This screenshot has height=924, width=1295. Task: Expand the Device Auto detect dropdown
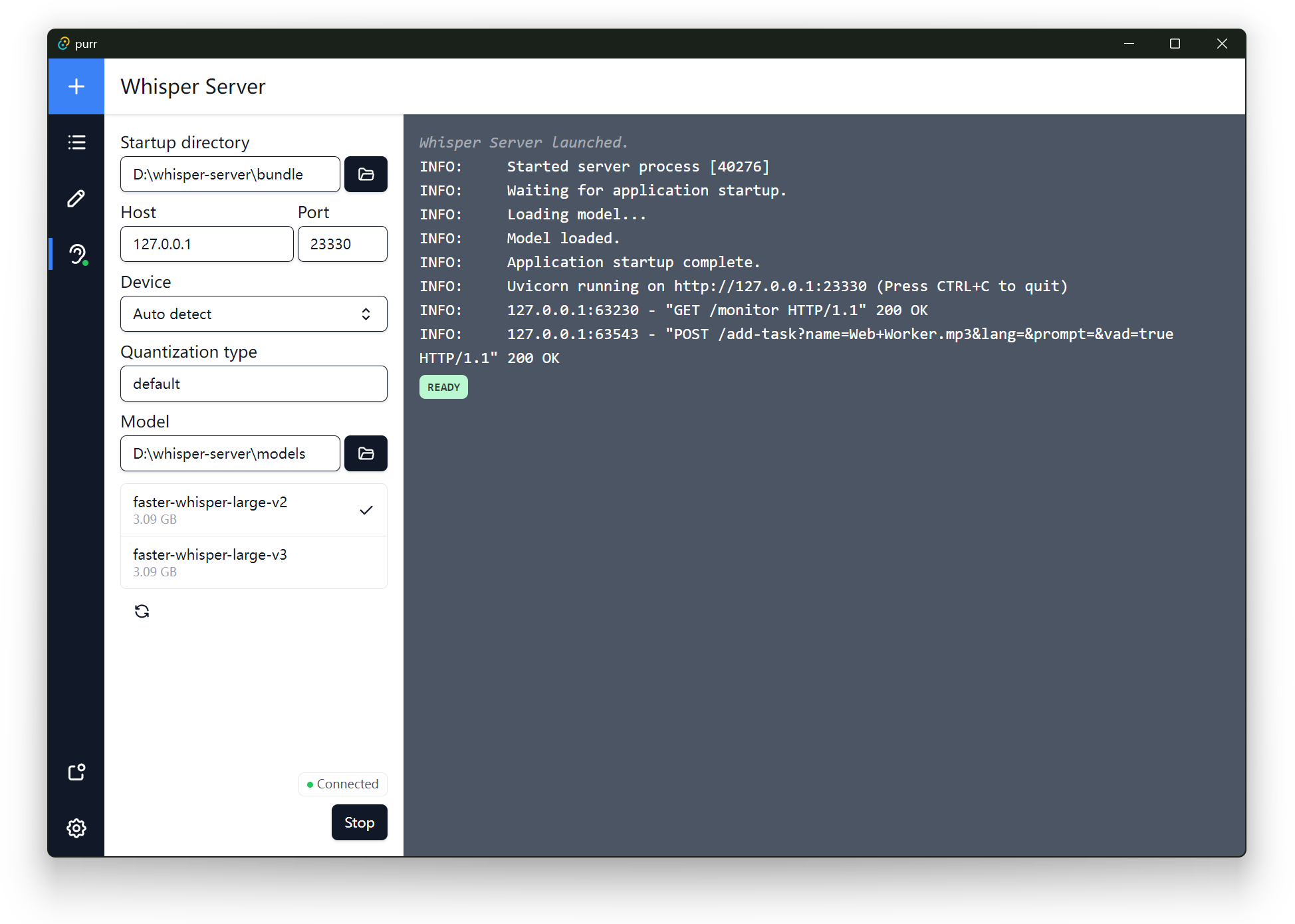[x=253, y=314]
